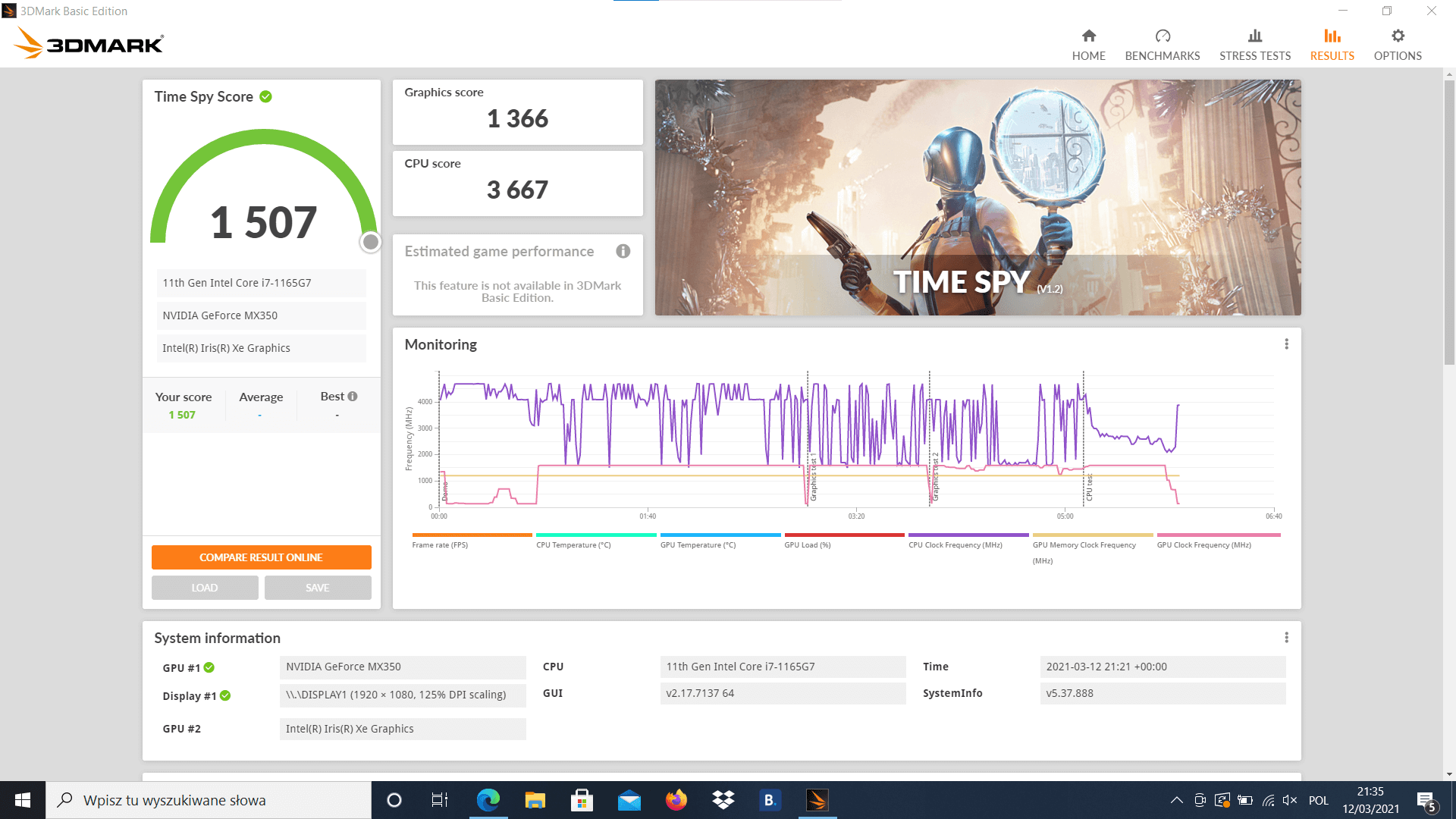Open the System information three-dot menu
The height and width of the screenshot is (819, 1456).
1285,637
